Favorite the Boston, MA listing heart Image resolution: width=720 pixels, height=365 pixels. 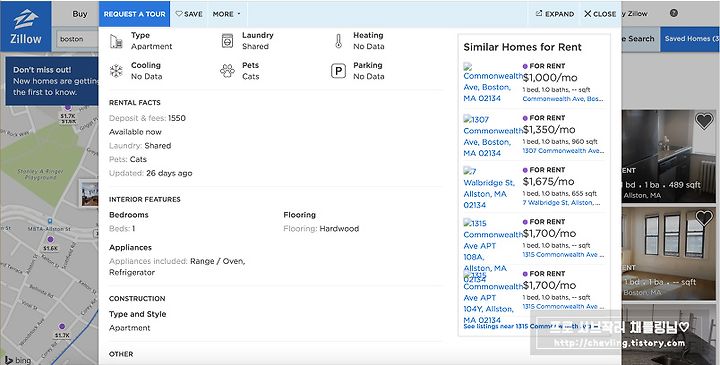click(704, 219)
